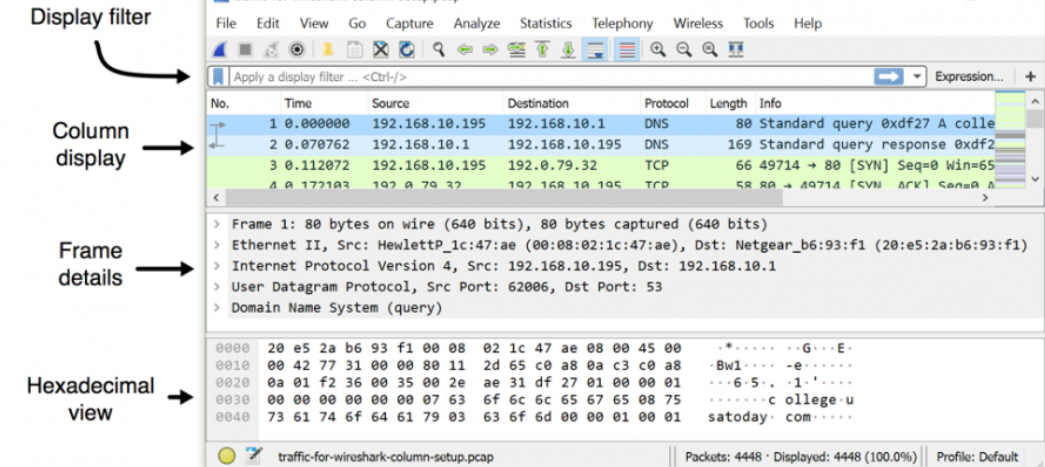
Task: Select packet 2 DNS query response row
Action: click(601, 145)
